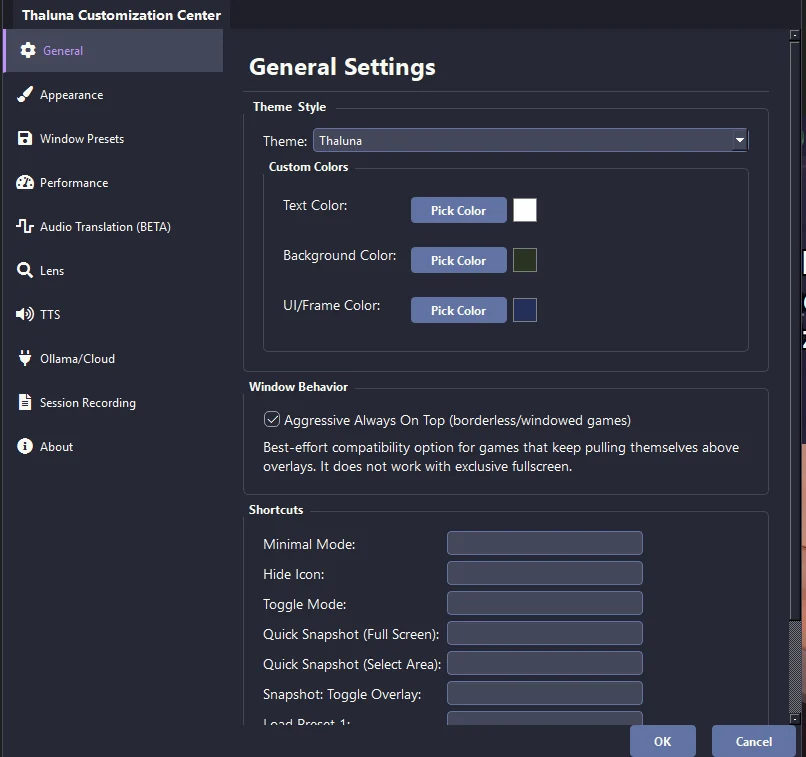
Task: Pick Color for Text Color
Action: [x=459, y=210]
